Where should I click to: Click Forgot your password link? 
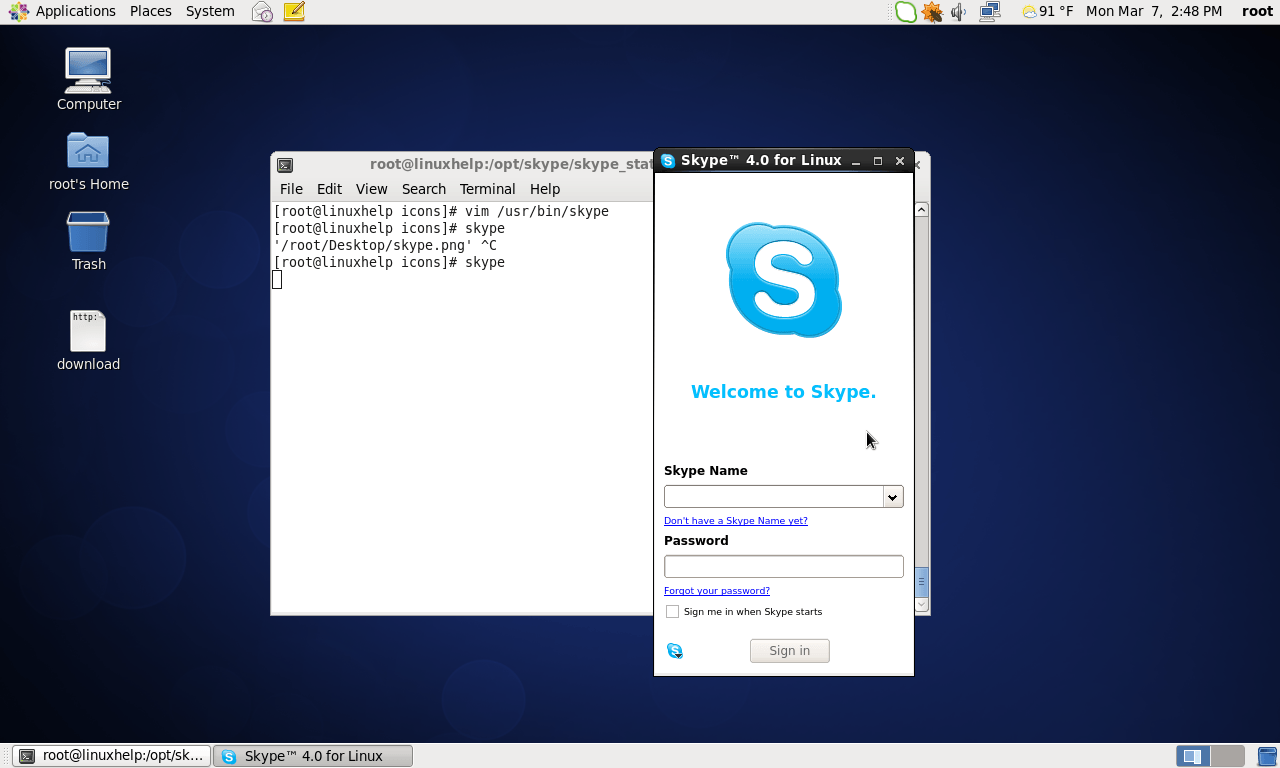pos(716,591)
